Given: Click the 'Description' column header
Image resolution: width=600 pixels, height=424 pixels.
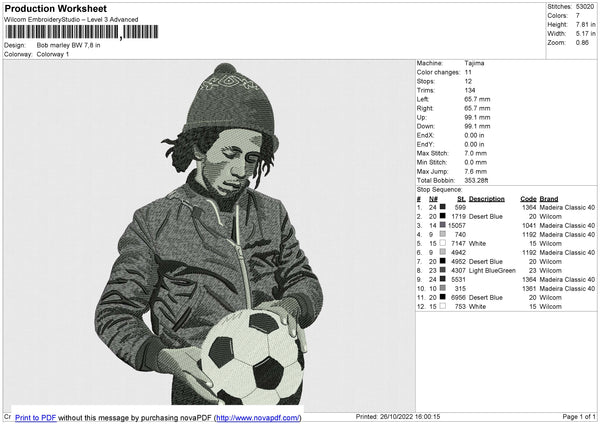Looking at the screenshot, I should point(487,199).
